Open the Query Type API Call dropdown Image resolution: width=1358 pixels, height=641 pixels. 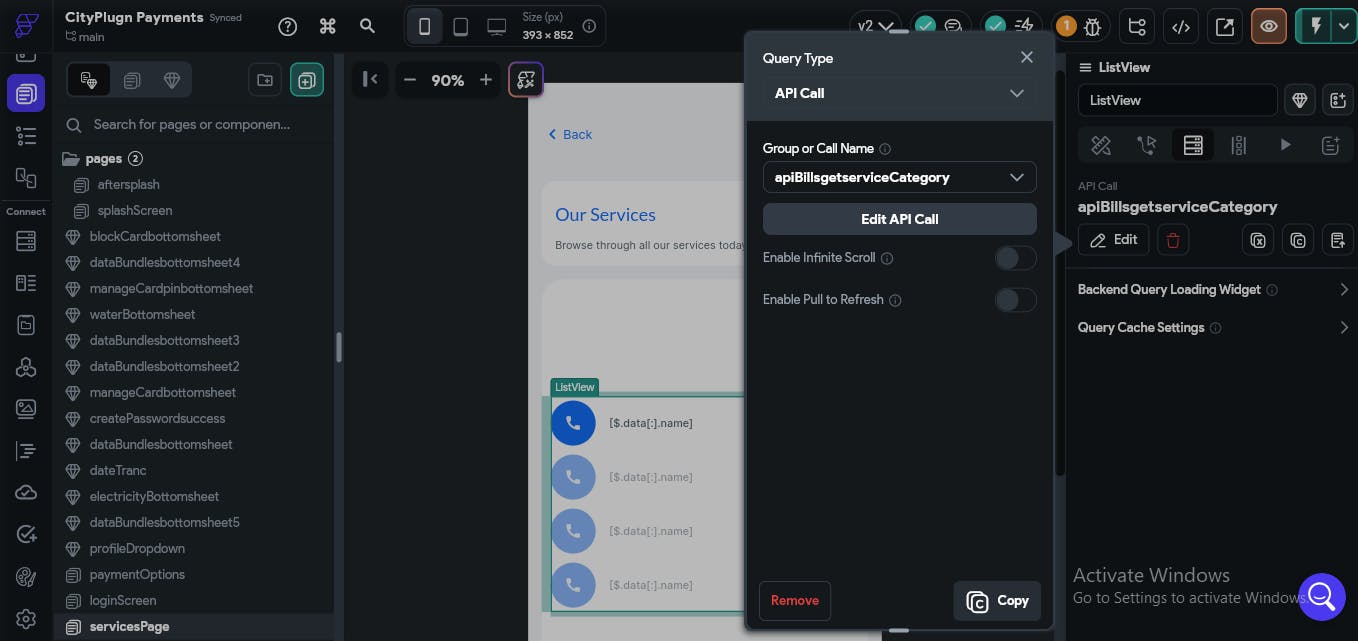(x=899, y=93)
